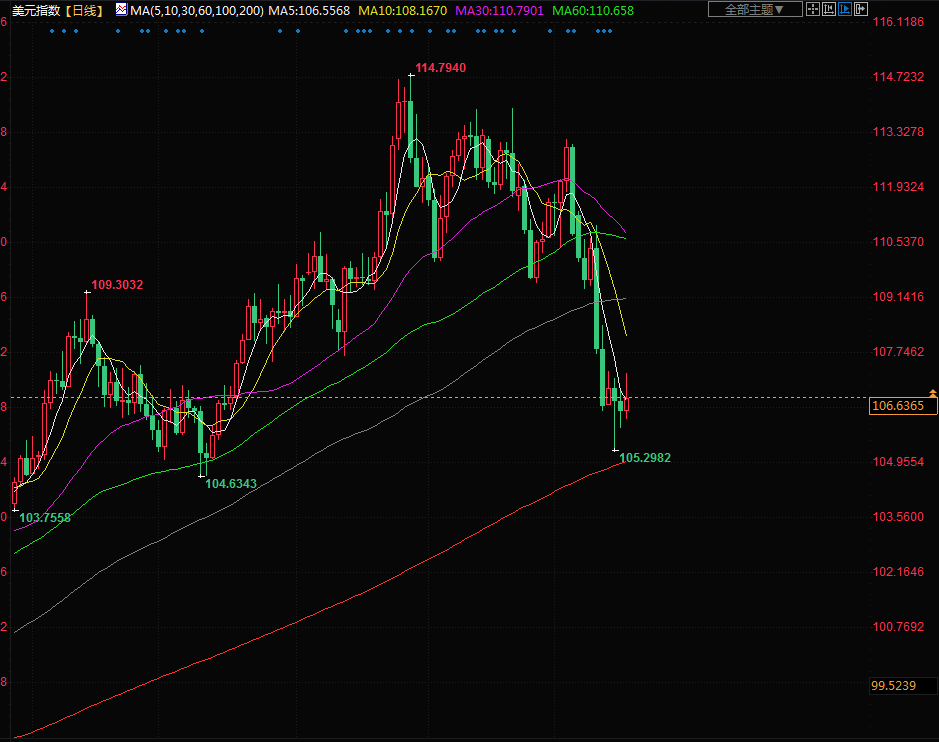
Task: Click the crosshair cursor icon
Action: point(812,9)
